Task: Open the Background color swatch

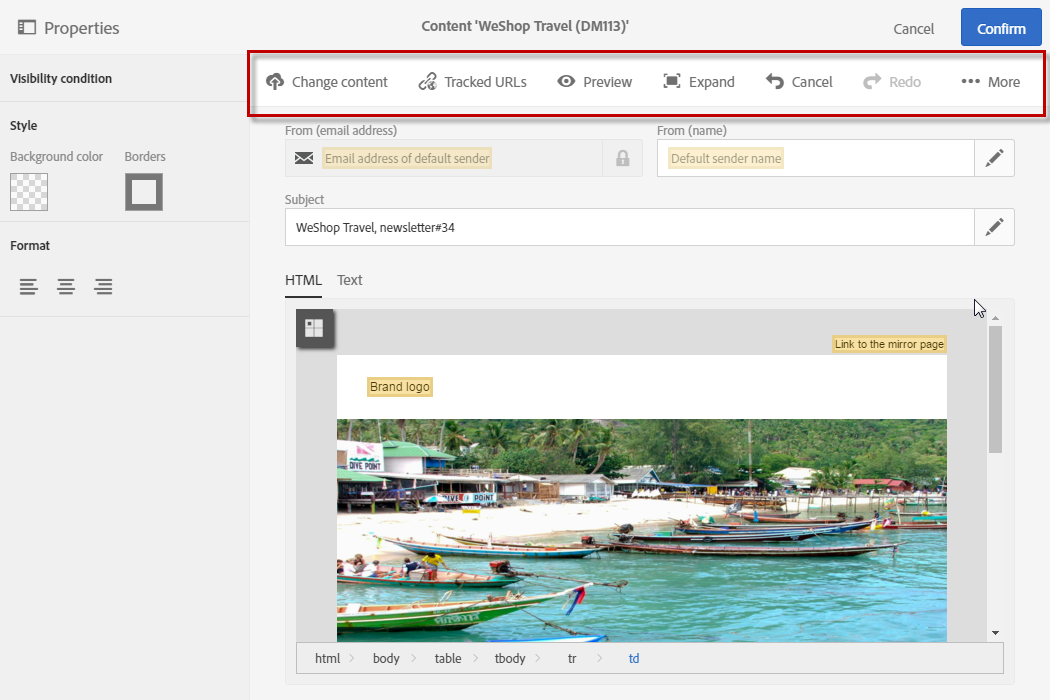Action: (29, 192)
